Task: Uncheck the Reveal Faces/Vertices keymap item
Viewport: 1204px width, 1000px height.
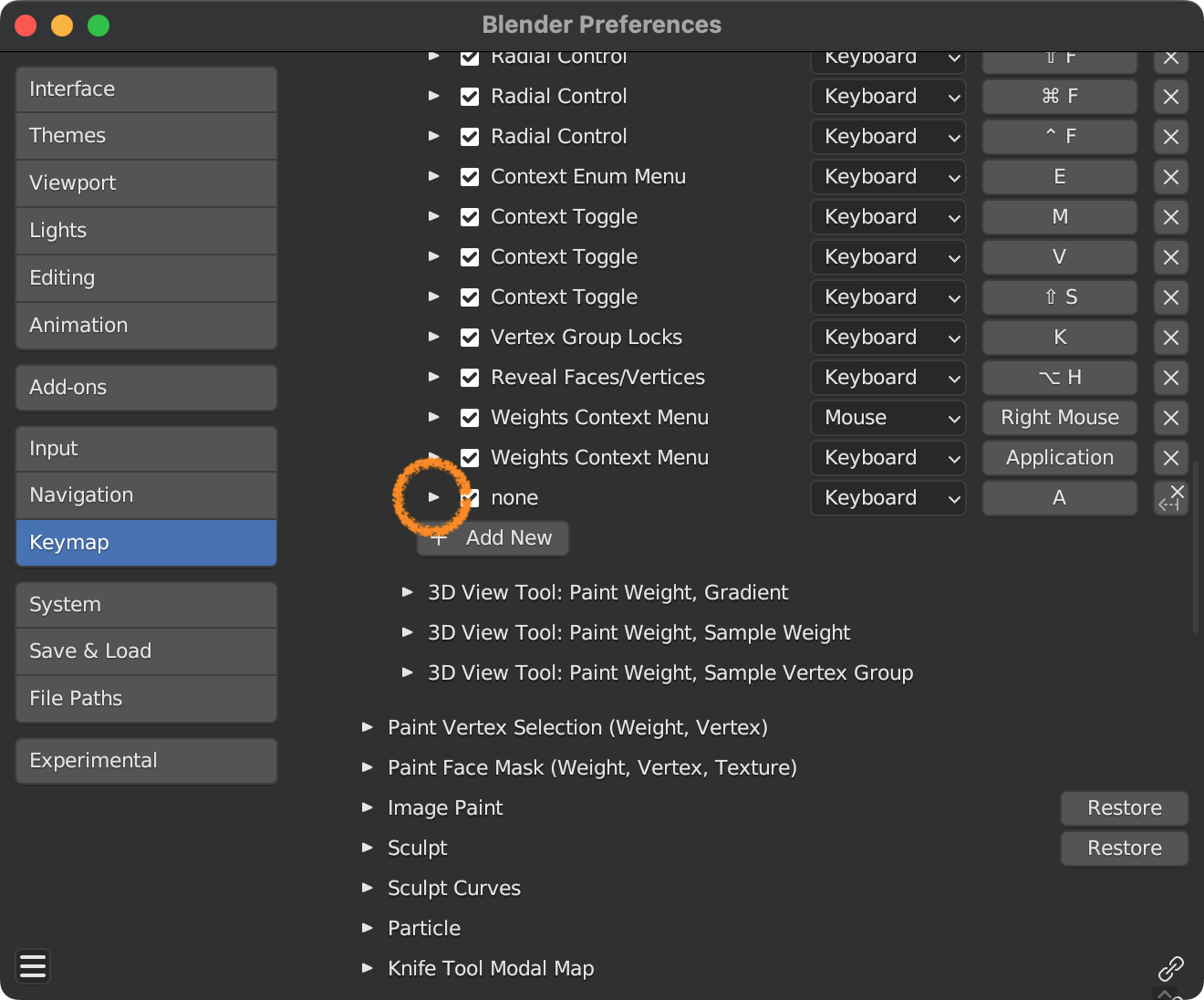Action: point(470,378)
